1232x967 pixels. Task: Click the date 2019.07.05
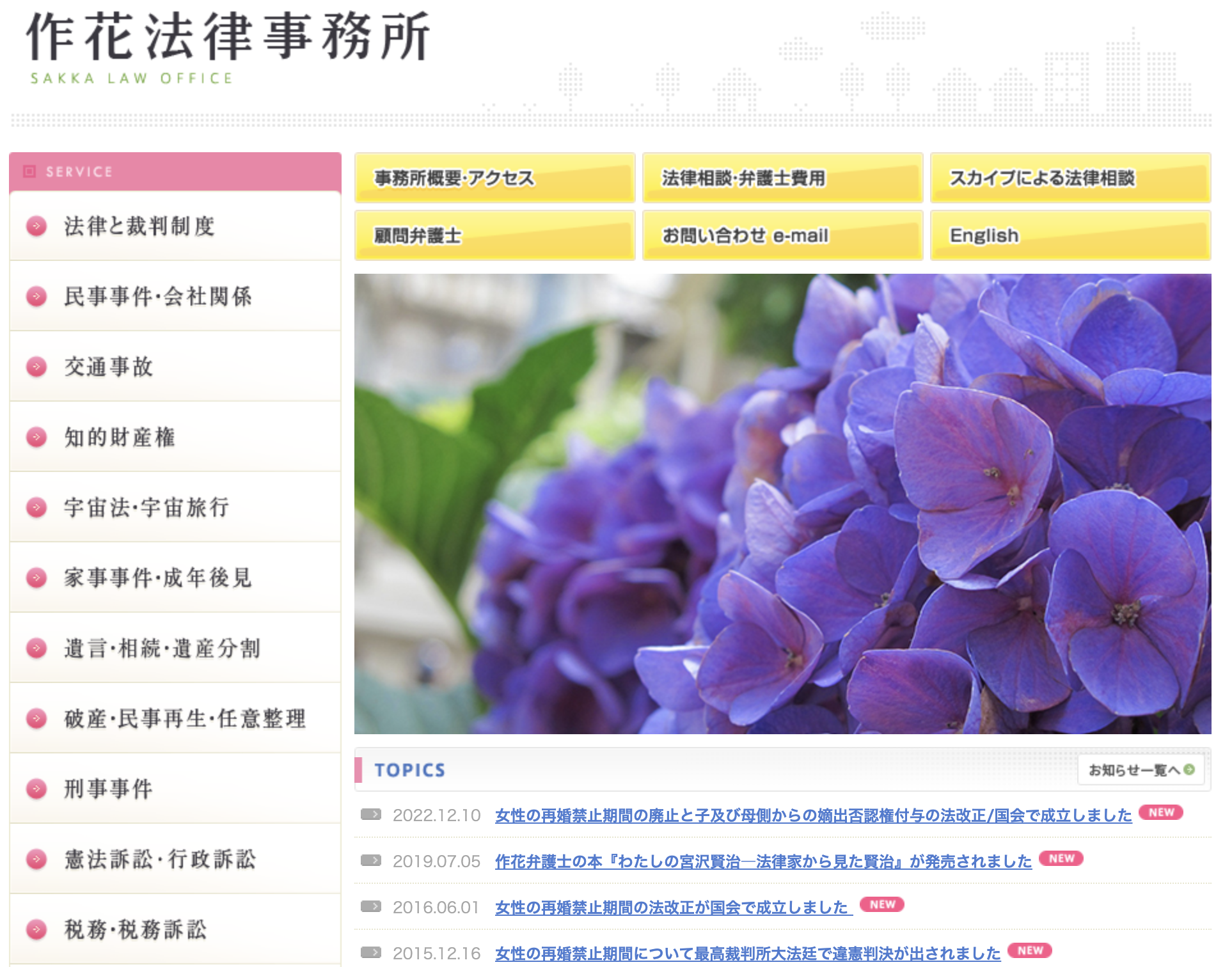point(436,861)
